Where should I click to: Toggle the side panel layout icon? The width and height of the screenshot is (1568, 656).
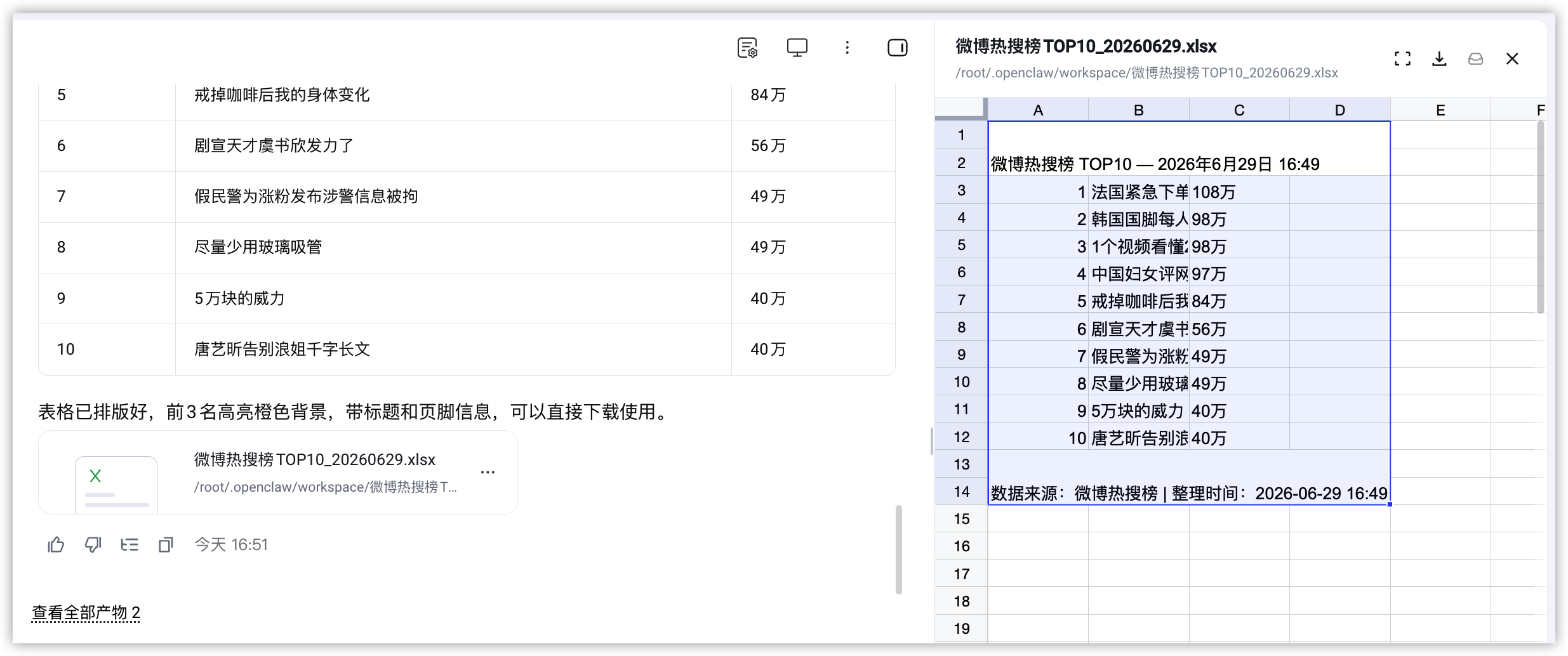(x=897, y=48)
